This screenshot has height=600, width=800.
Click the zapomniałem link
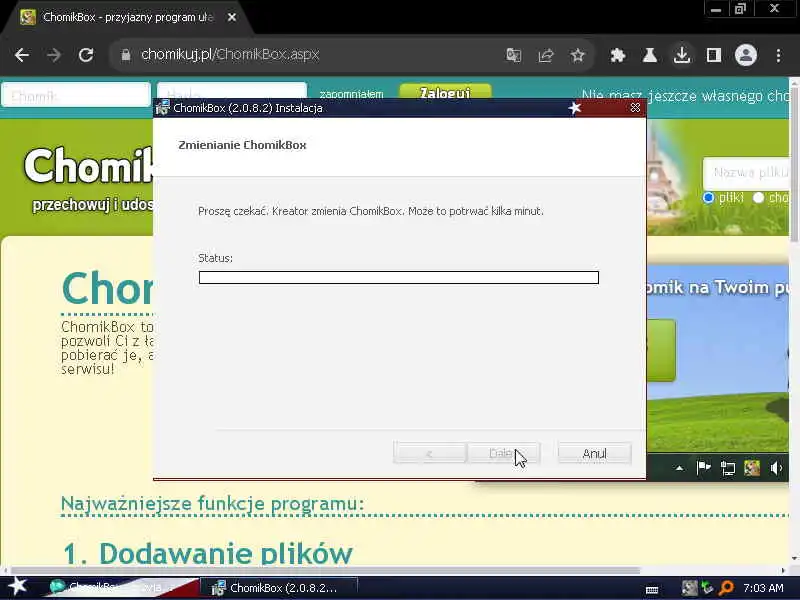pos(352,94)
